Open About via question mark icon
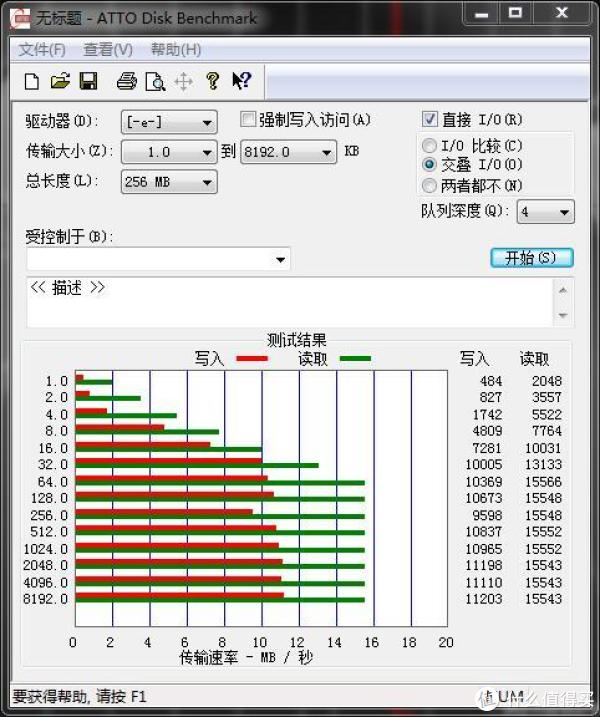Screen dimensions: 600x717 213,81
